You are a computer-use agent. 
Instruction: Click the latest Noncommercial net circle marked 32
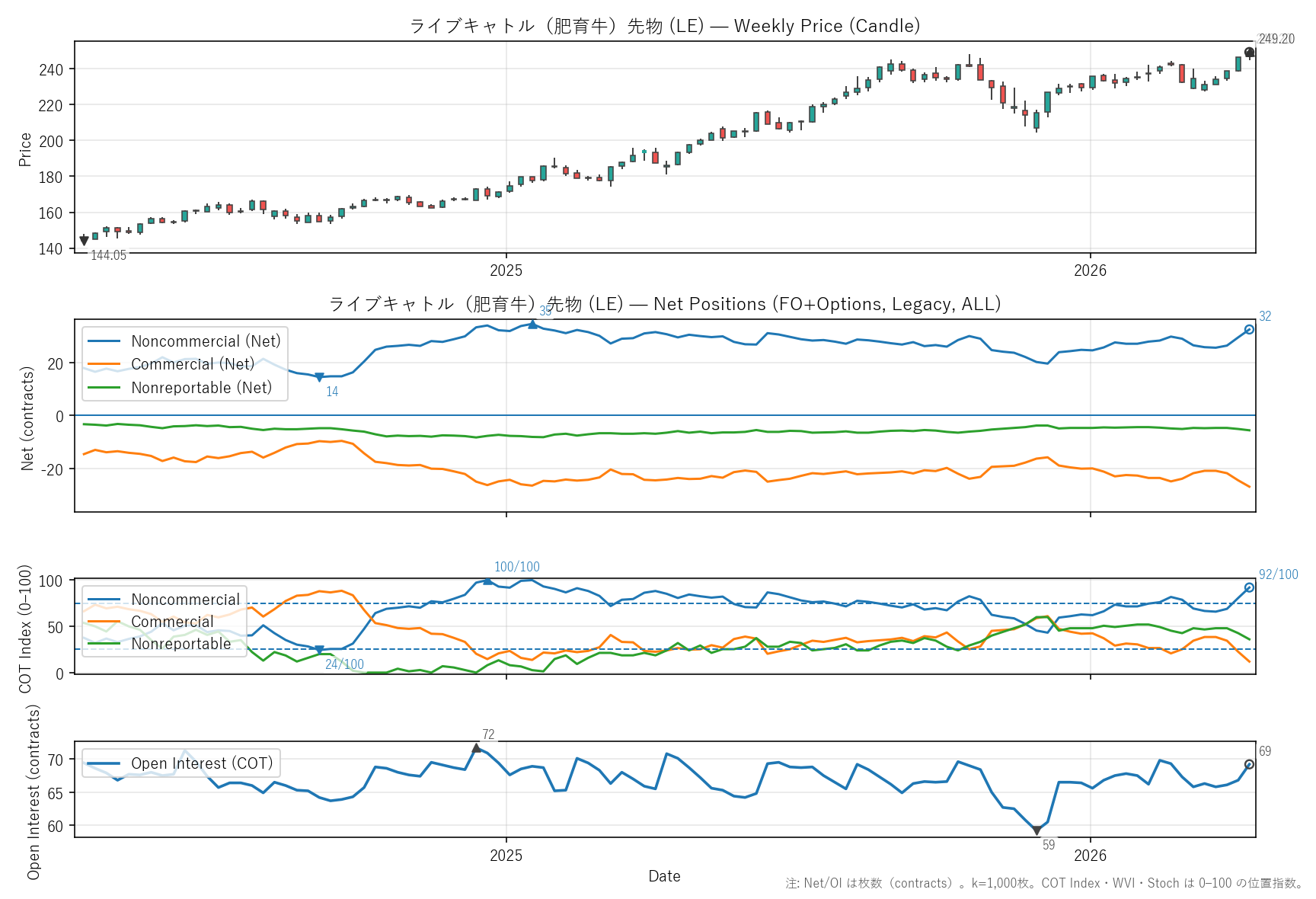1249,330
